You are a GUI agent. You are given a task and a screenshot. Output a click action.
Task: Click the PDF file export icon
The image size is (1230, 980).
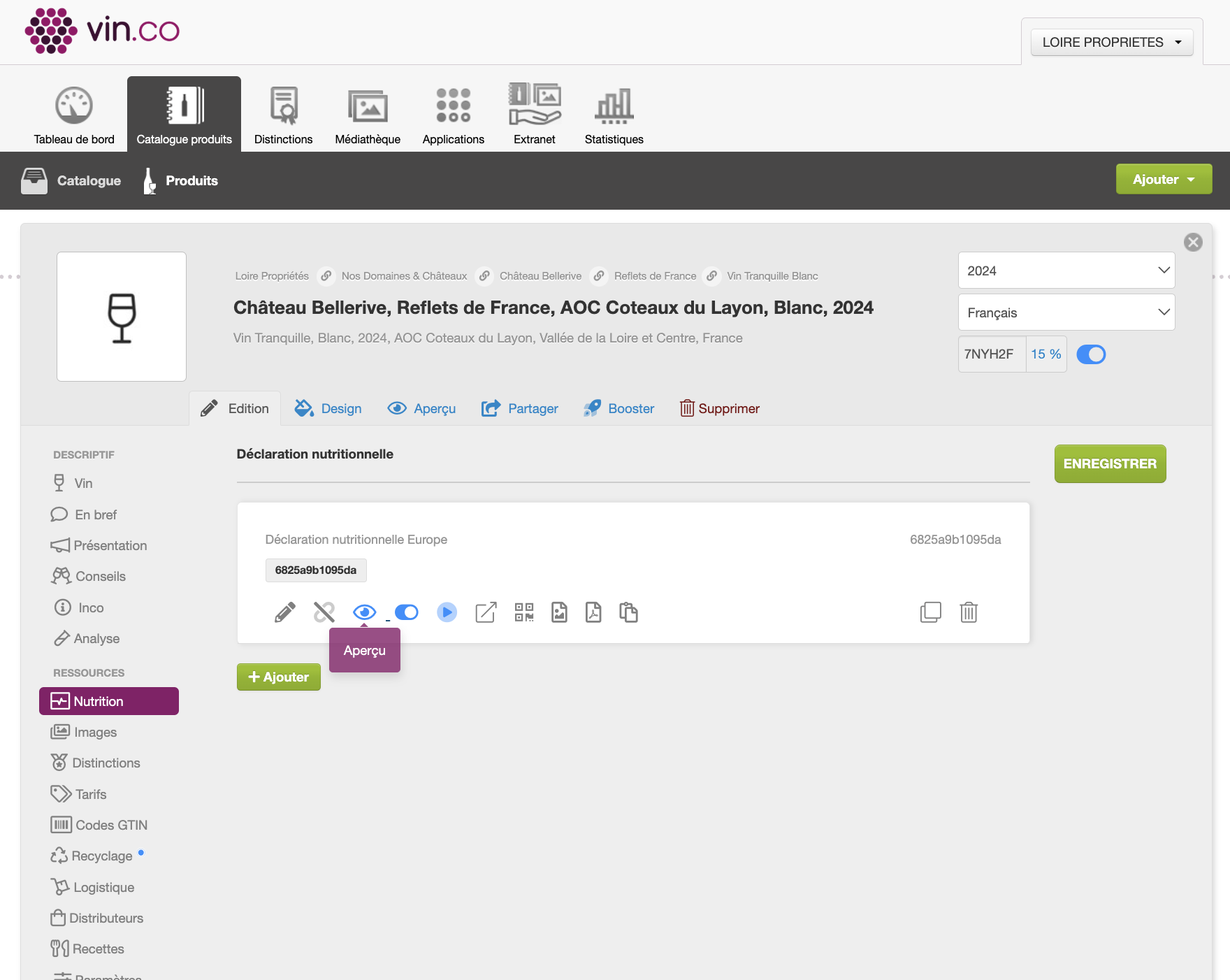593,612
